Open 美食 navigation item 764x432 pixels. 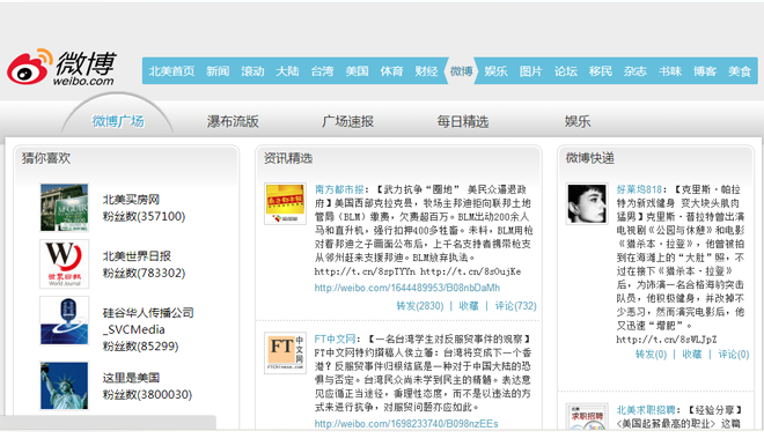tap(740, 71)
